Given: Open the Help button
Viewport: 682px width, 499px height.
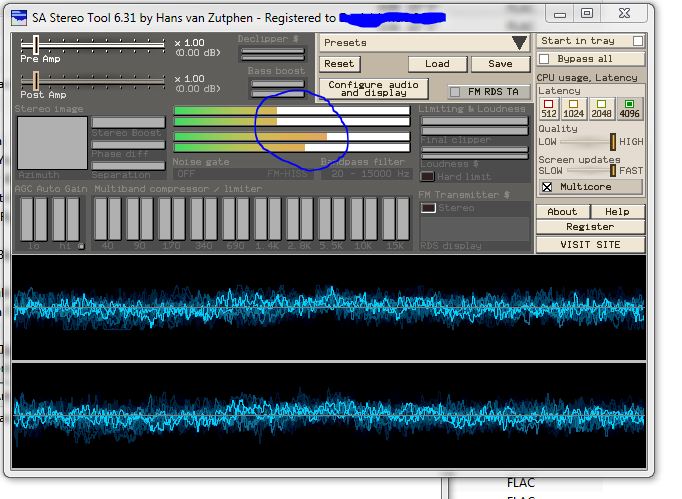Looking at the screenshot, I should click(x=617, y=212).
